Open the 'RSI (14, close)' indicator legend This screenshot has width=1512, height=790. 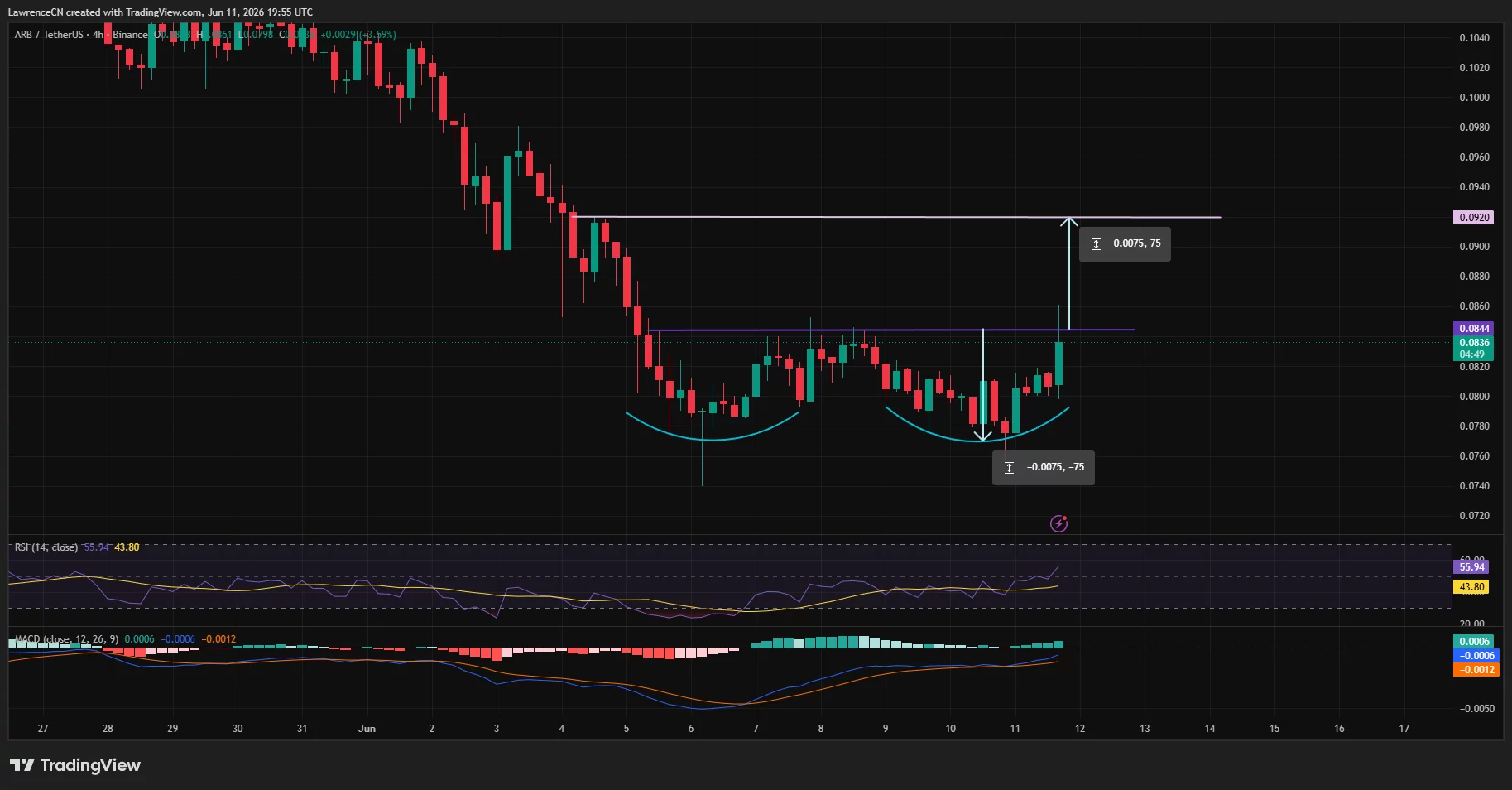coord(46,547)
